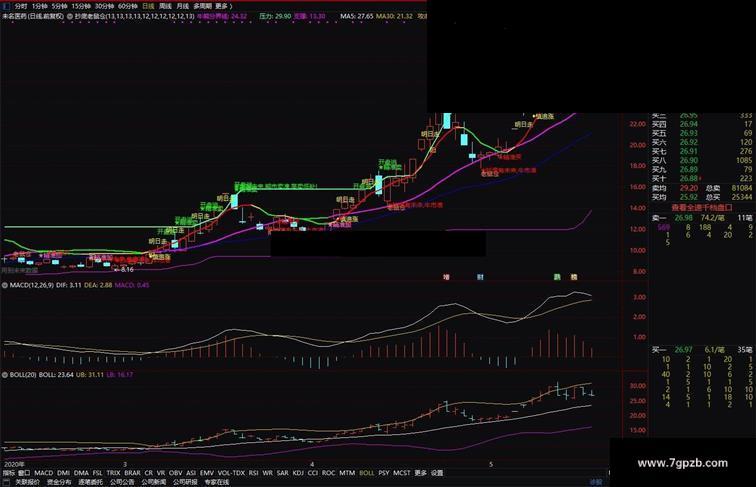Select the KDJ indicator tab

[x=298, y=473]
